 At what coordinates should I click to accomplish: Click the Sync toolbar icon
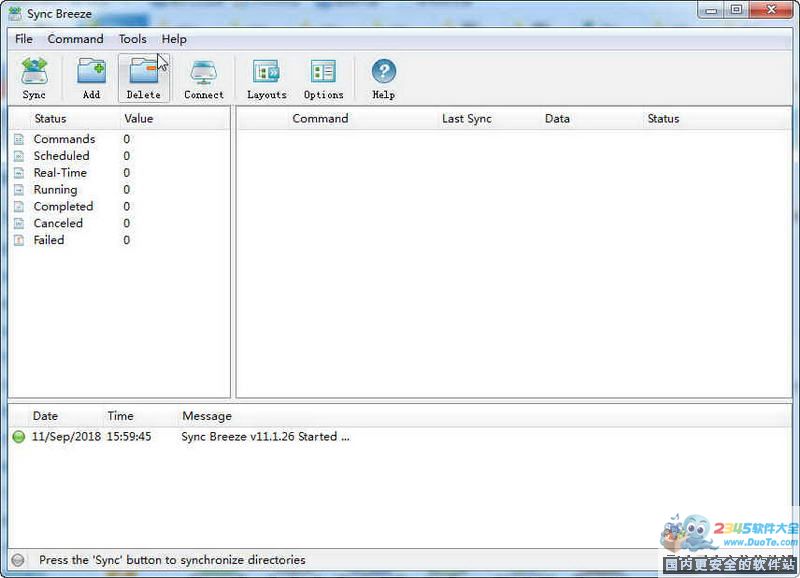tap(34, 71)
